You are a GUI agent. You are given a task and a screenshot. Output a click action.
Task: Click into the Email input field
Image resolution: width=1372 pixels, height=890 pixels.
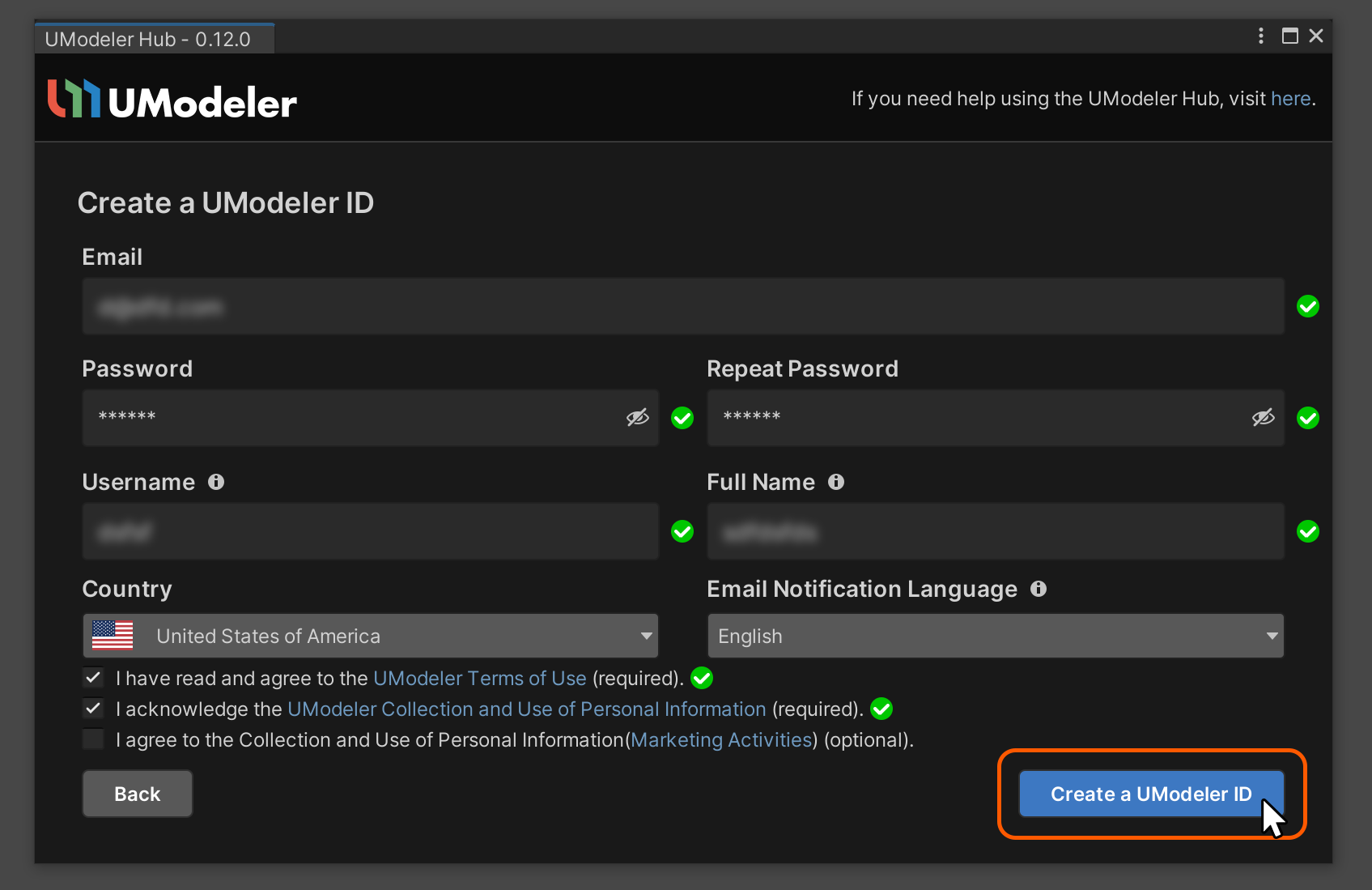682,306
